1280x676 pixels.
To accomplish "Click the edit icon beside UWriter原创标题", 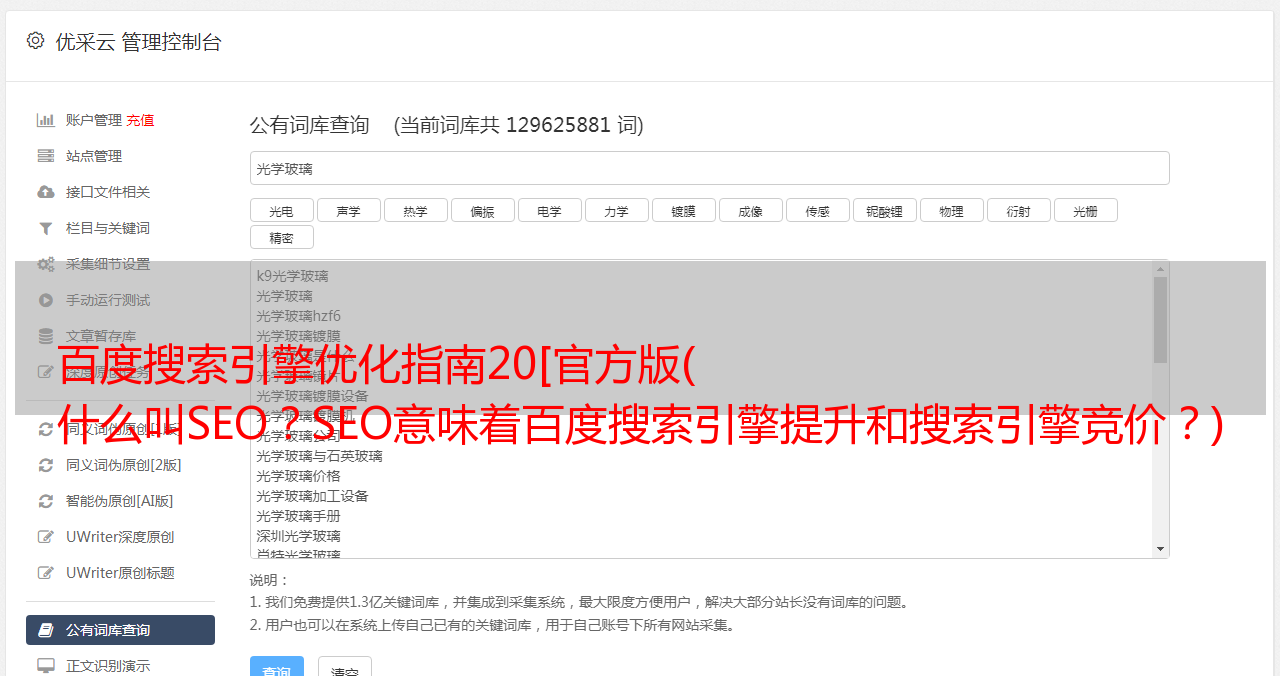I will click(46, 573).
